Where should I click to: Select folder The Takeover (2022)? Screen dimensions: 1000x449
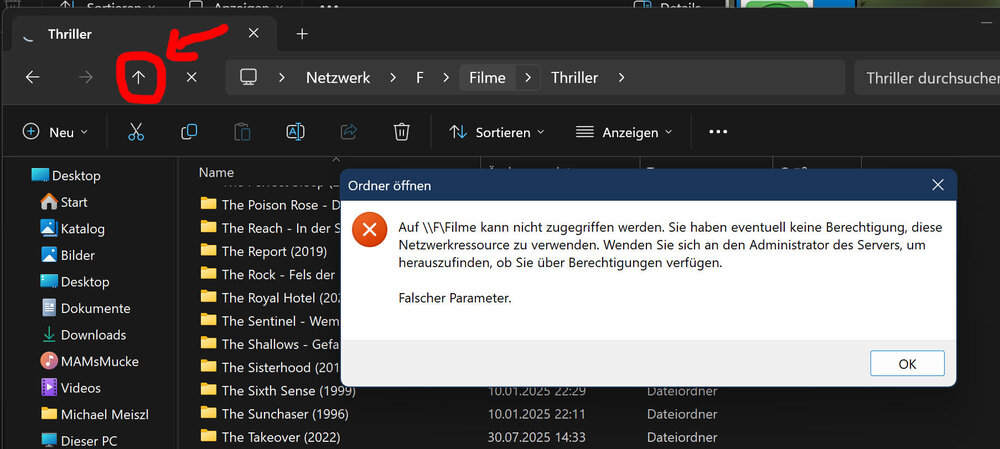click(270, 437)
